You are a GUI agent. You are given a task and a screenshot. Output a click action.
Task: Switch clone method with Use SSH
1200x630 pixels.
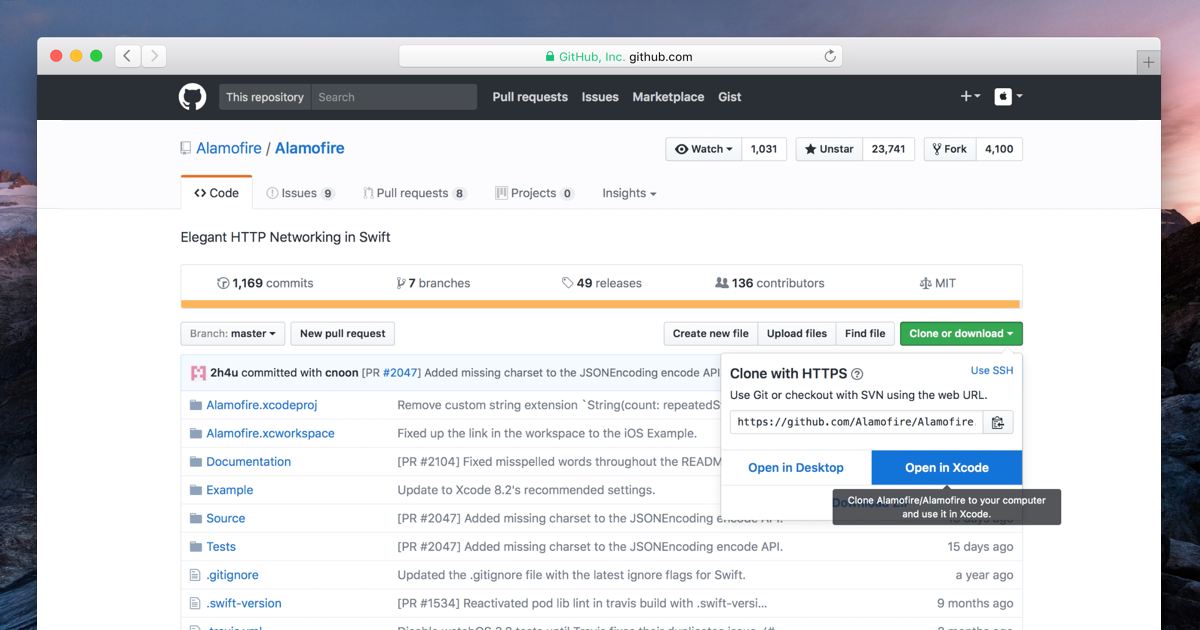[x=991, y=370]
